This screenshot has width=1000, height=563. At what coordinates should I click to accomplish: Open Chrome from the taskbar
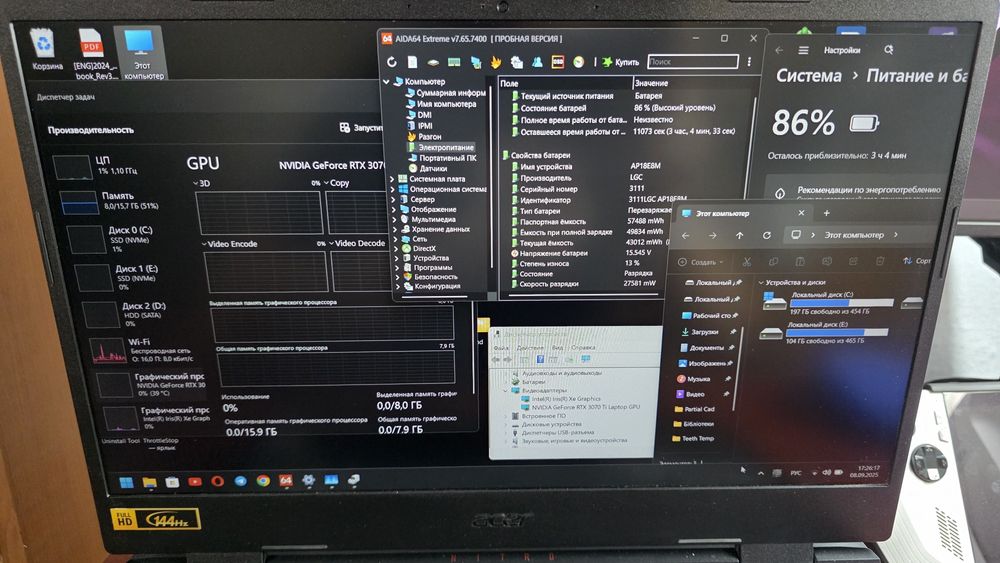(x=263, y=481)
